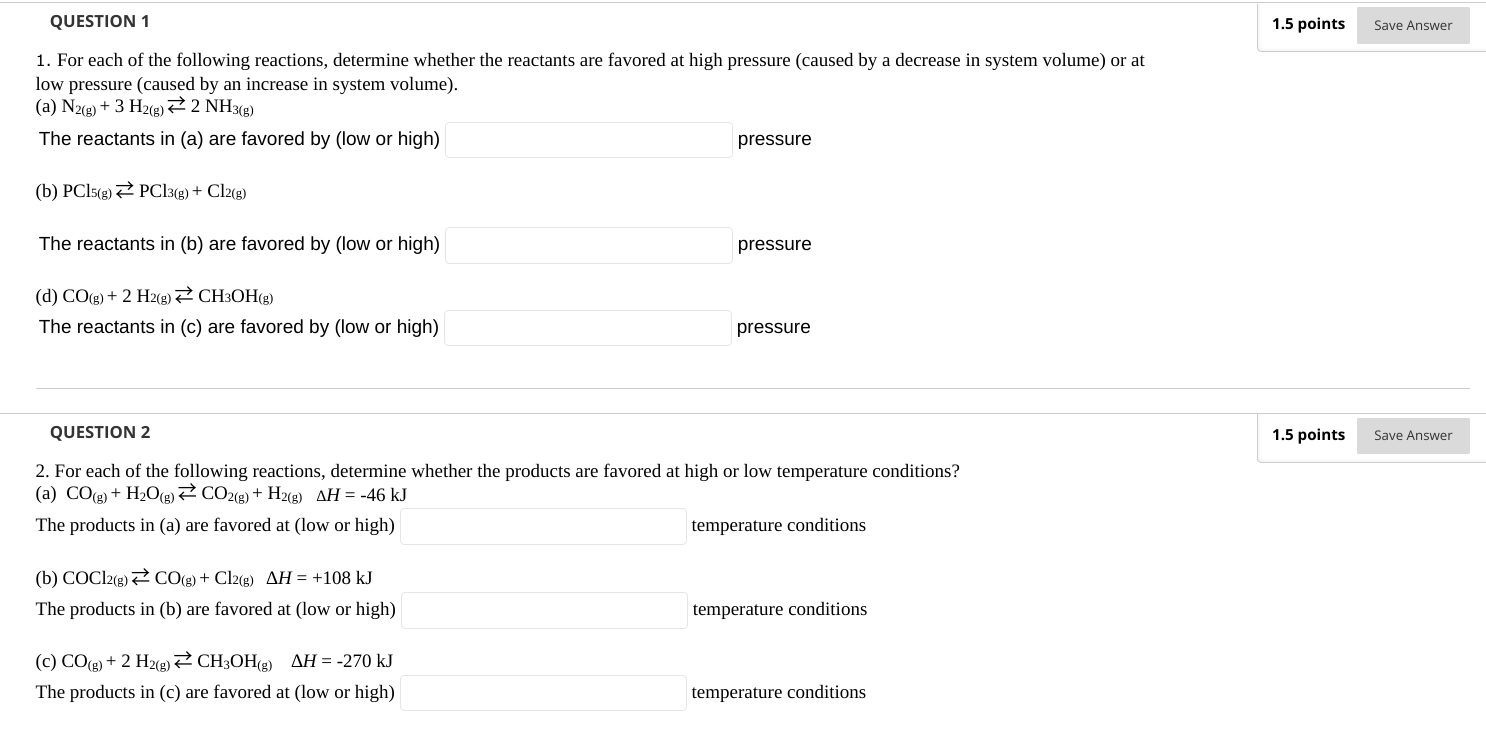
Task: Select the answer box for Question 2 part (c)
Action: pos(543,692)
